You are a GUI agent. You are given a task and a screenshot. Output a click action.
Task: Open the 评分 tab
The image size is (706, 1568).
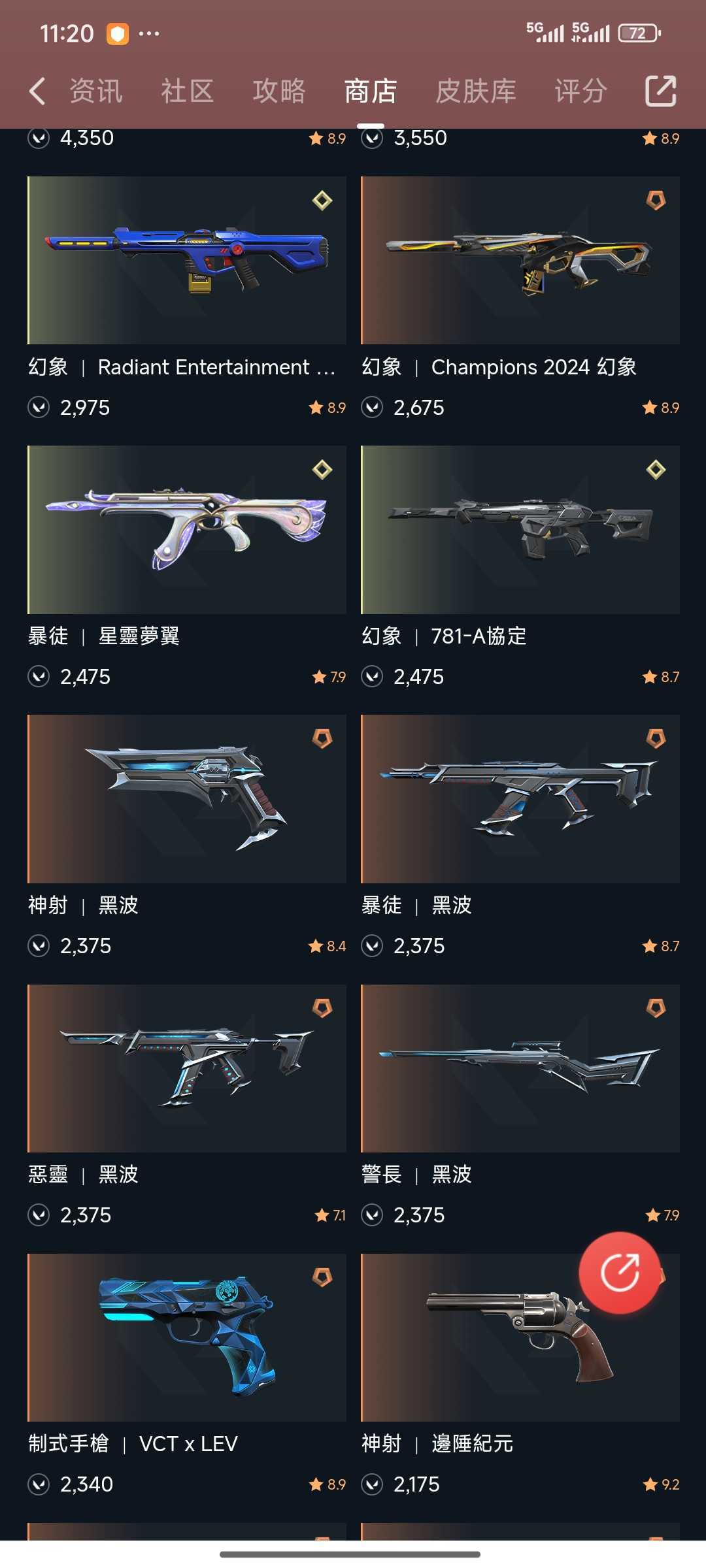(580, 91)
